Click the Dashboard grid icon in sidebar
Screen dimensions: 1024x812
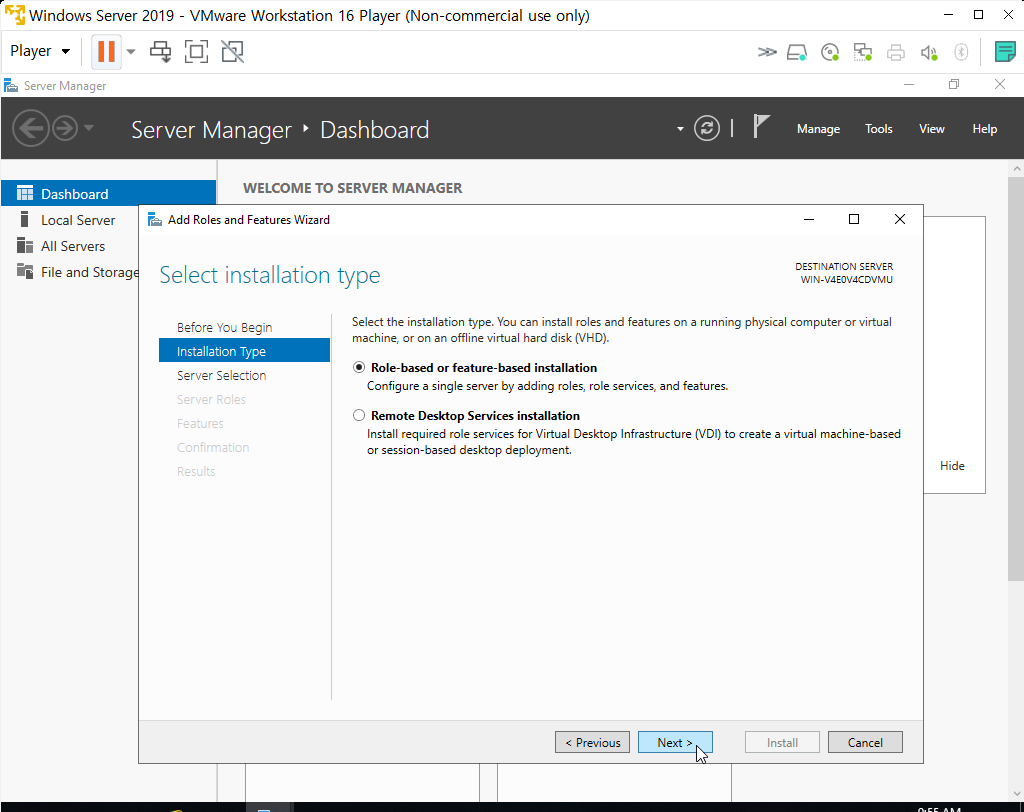click(x=25, y=193)
